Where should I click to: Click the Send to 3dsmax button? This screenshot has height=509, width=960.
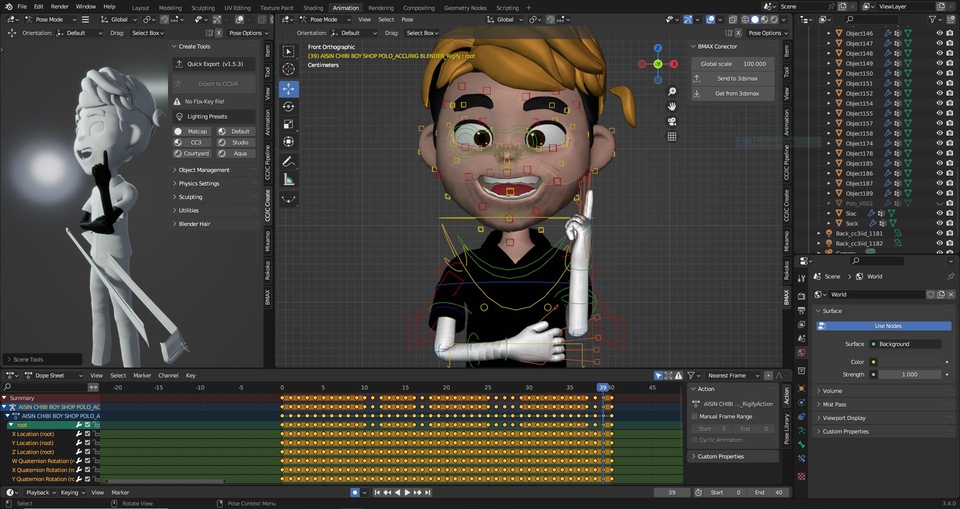tap(733, 78)
